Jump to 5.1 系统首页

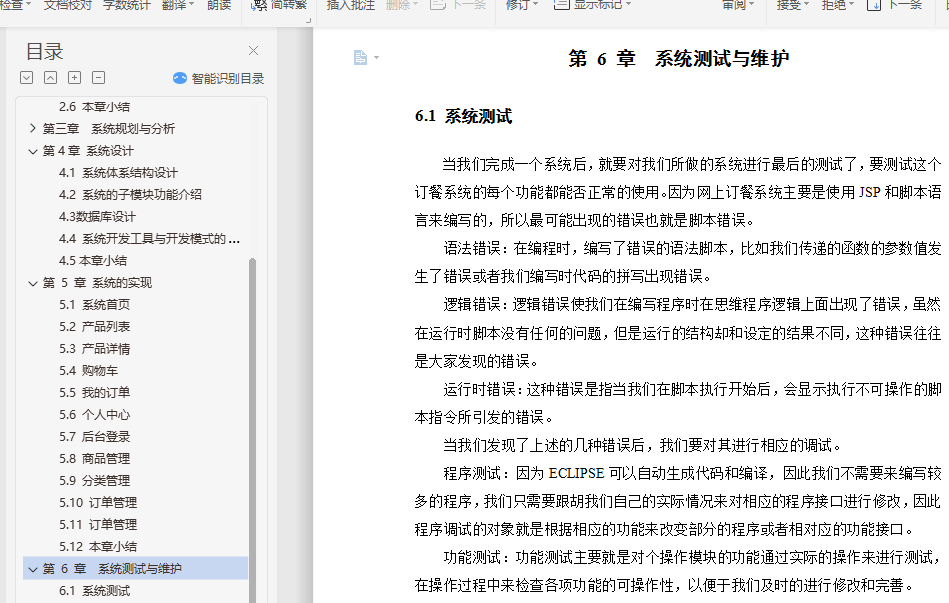click(x=94, y=305)
